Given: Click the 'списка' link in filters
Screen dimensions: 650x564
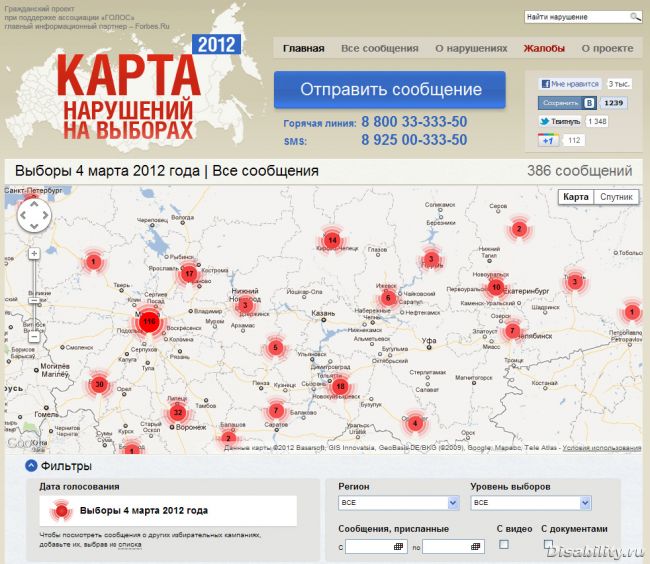Looking at the screenshot, I should pyautogui.click(x=130, y=545).
